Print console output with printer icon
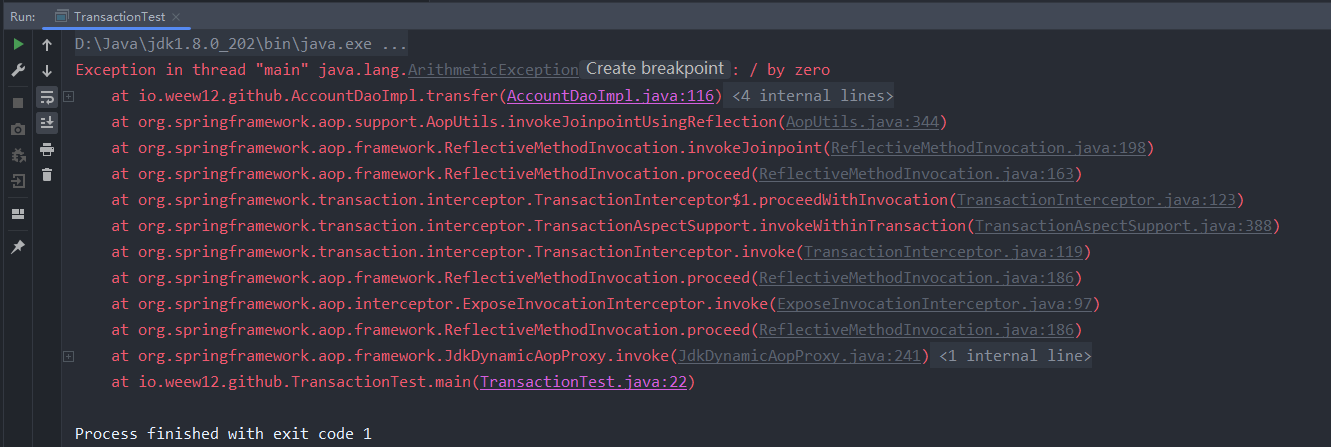Image resolution: width=1331 pixels, height=447 pixels. pyautogui.click(x=47, y=149)
